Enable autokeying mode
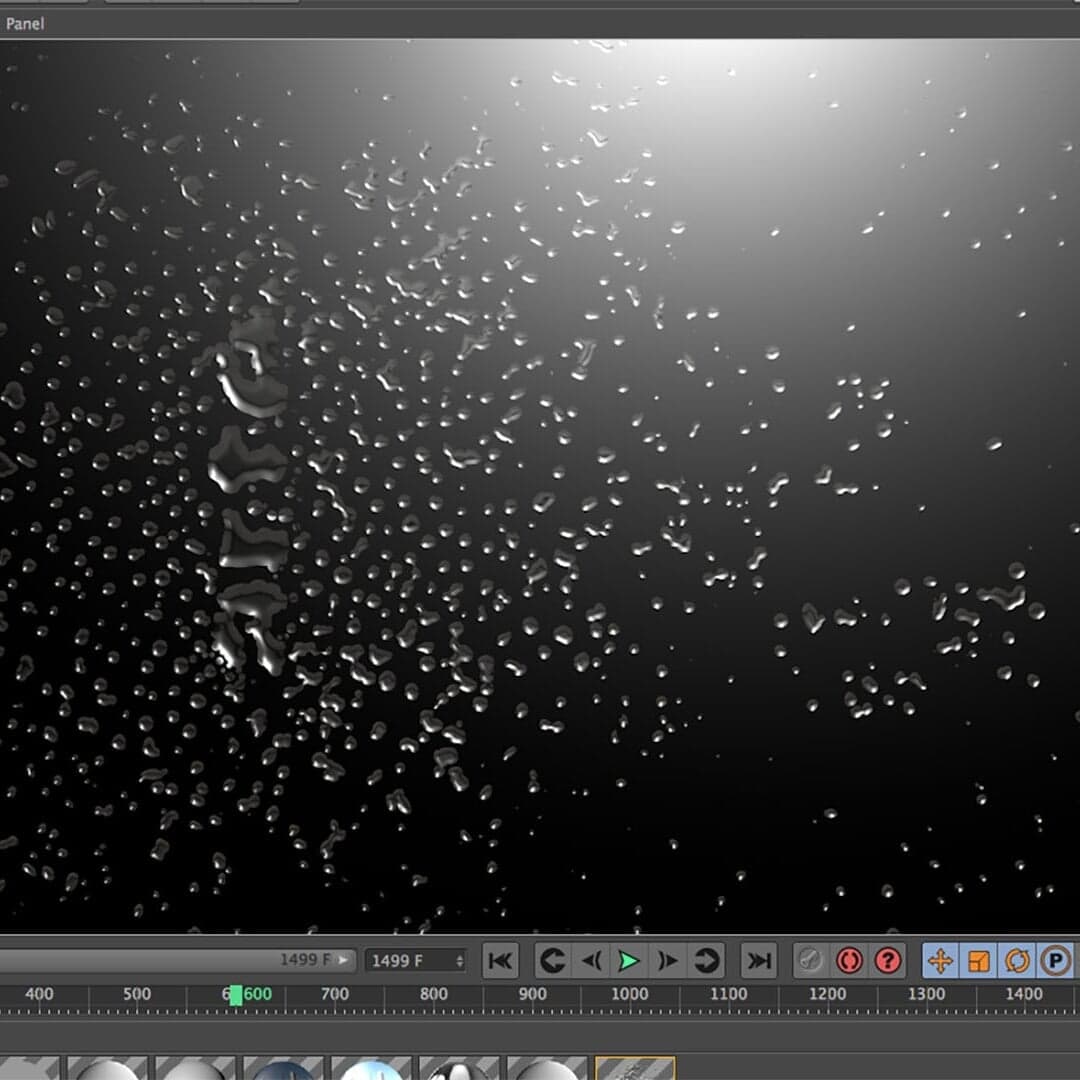 coord(850,961)
